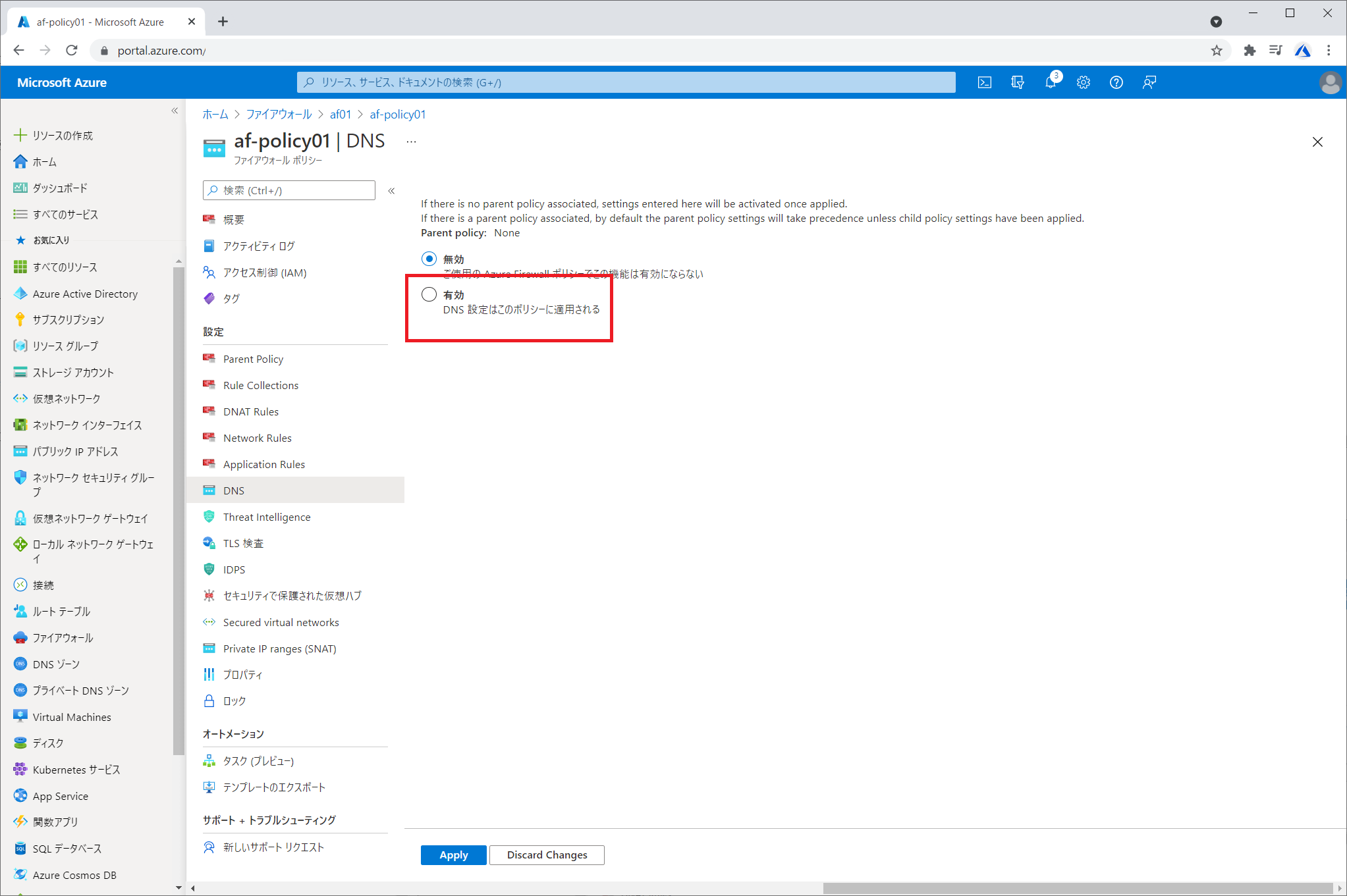
Task: Open portal settings gear icon
Action: [1084, 82]
